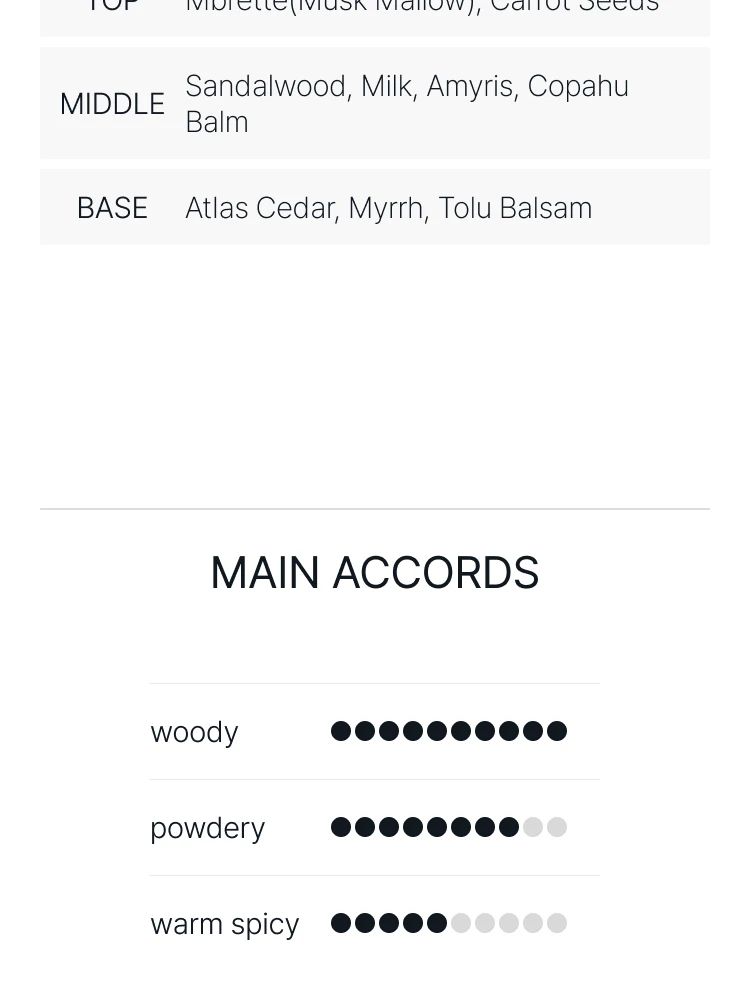Click the Myrrh note in the base notes
The image size is (750, 1000).
coord(385,208)
